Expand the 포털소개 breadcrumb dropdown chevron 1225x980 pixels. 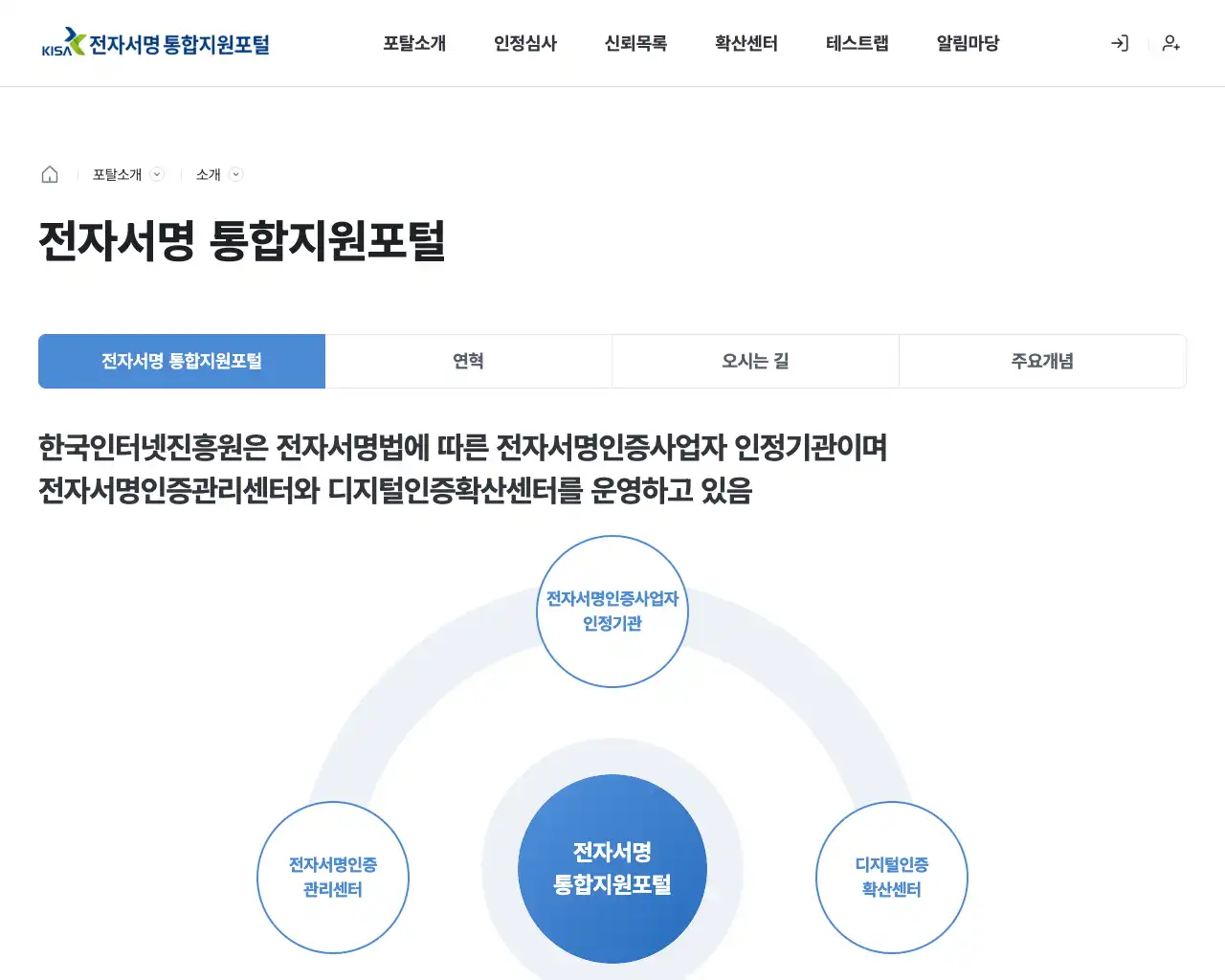[158, 174]
